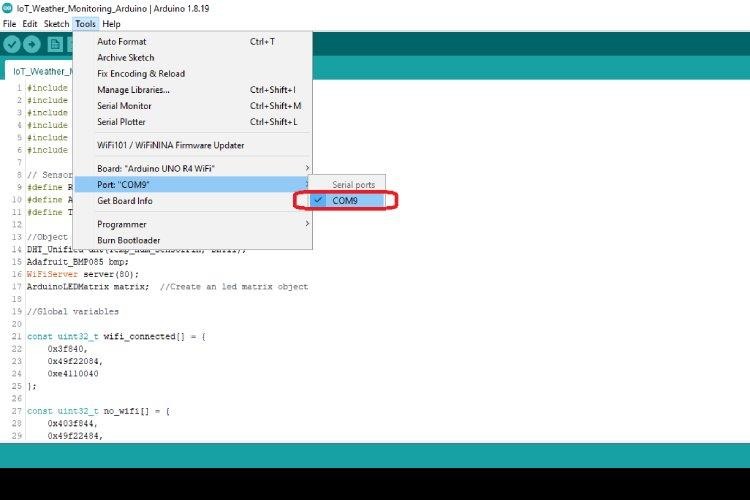Open the Edit menu
Screen dimensions: 750x500
30,24
